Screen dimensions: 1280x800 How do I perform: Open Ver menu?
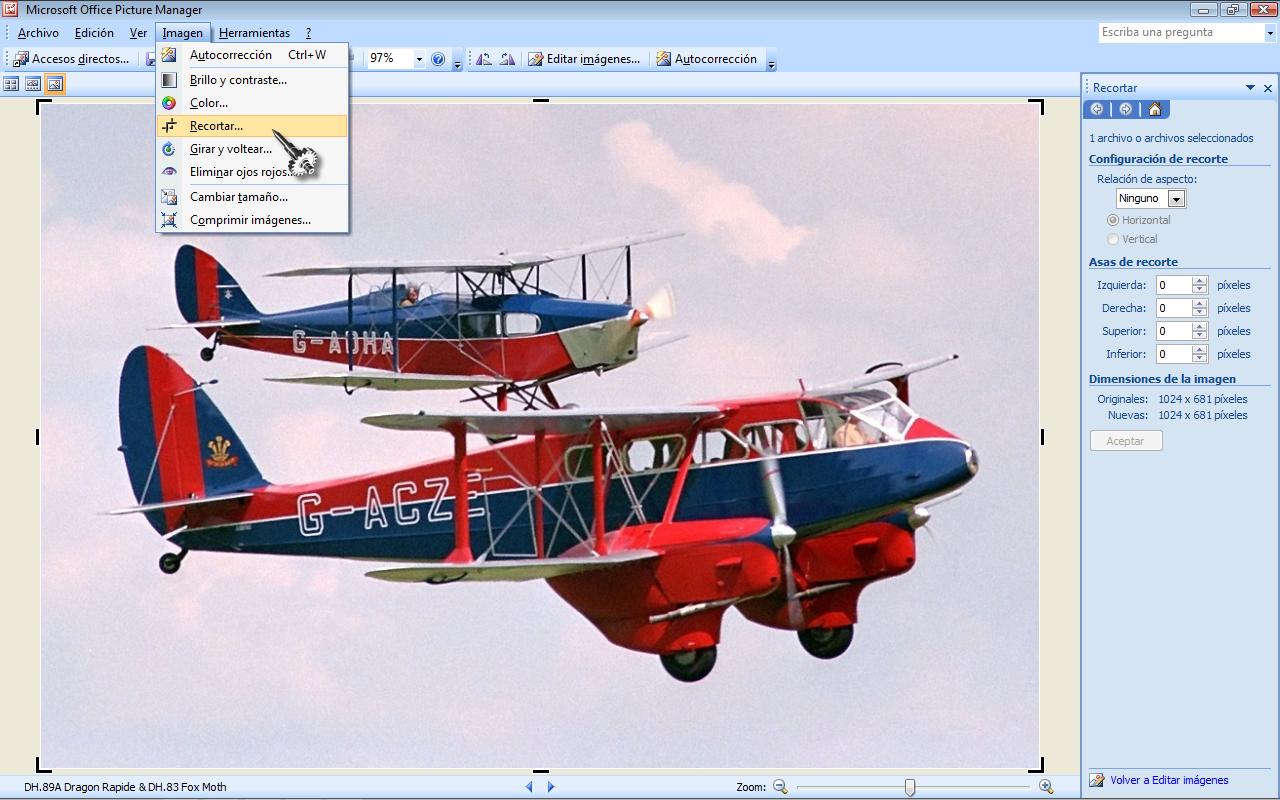(x=138, y=33)
